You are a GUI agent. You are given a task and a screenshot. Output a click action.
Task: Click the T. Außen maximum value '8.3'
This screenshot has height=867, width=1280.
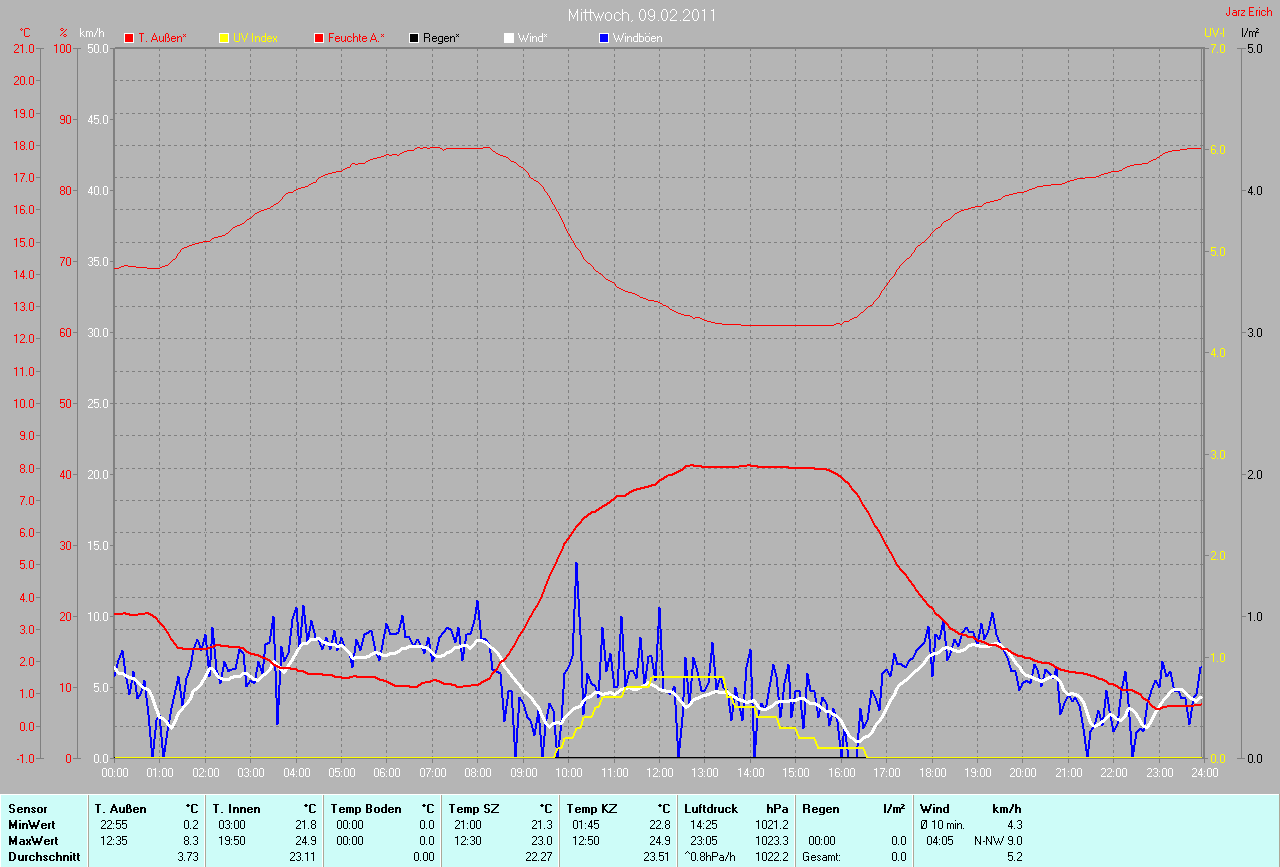190,841
